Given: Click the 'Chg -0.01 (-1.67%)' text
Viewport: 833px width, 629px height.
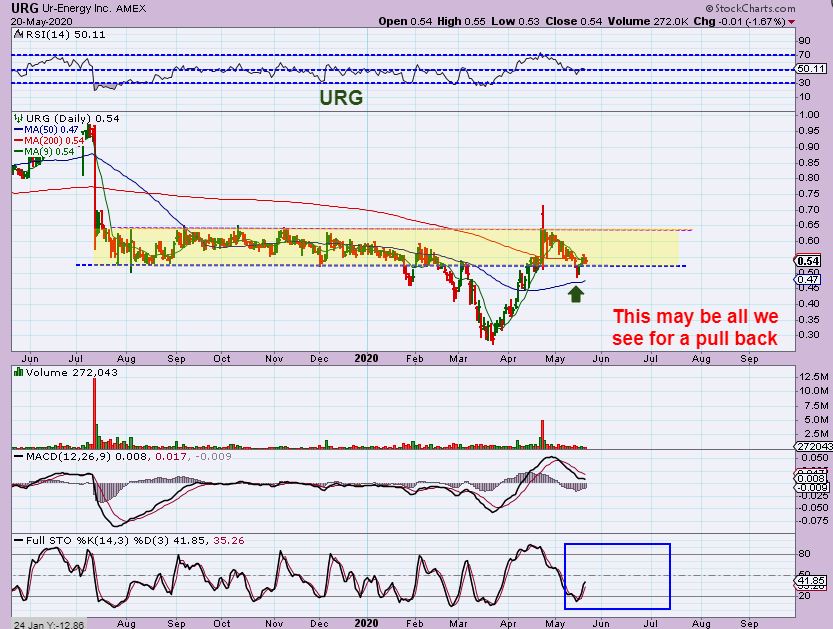Looking at the screenshot, I should 740,22.
